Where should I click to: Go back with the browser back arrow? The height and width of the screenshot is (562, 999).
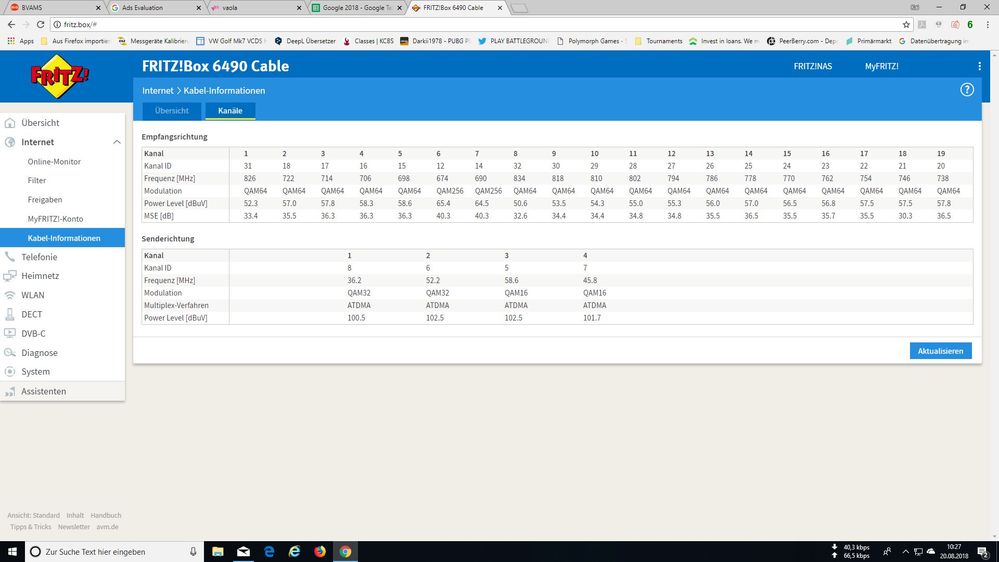click(x=11, y=24)
